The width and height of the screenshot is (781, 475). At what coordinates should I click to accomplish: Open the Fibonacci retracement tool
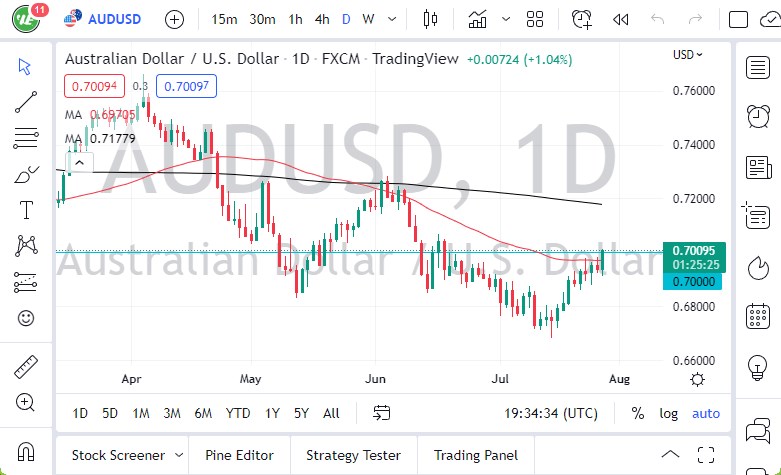26,137
